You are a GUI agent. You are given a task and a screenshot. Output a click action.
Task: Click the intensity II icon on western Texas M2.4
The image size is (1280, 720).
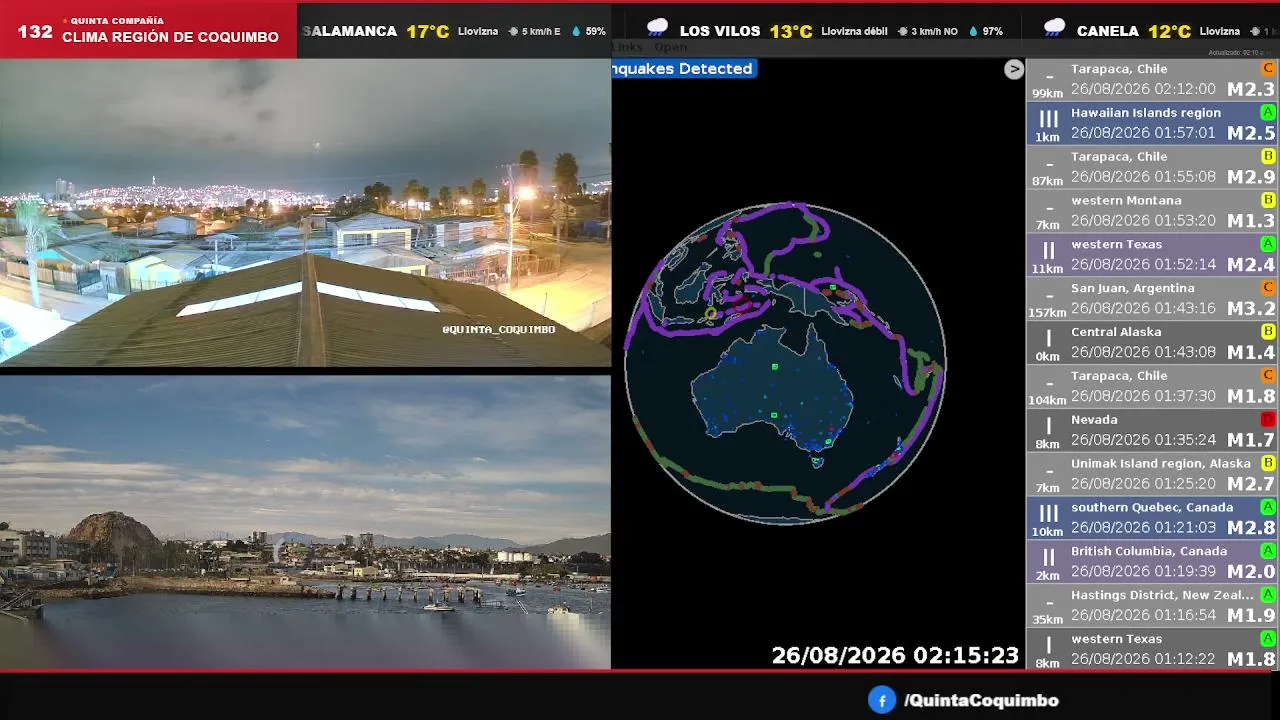1048,251
